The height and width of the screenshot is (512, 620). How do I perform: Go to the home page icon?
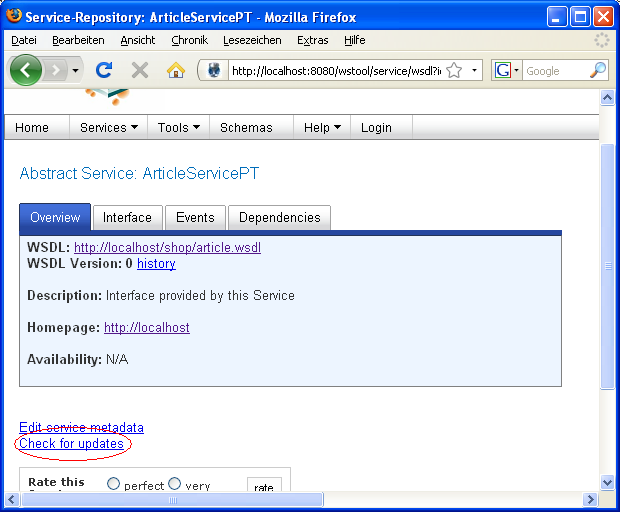pyautogui.click(x=176, y=71)
